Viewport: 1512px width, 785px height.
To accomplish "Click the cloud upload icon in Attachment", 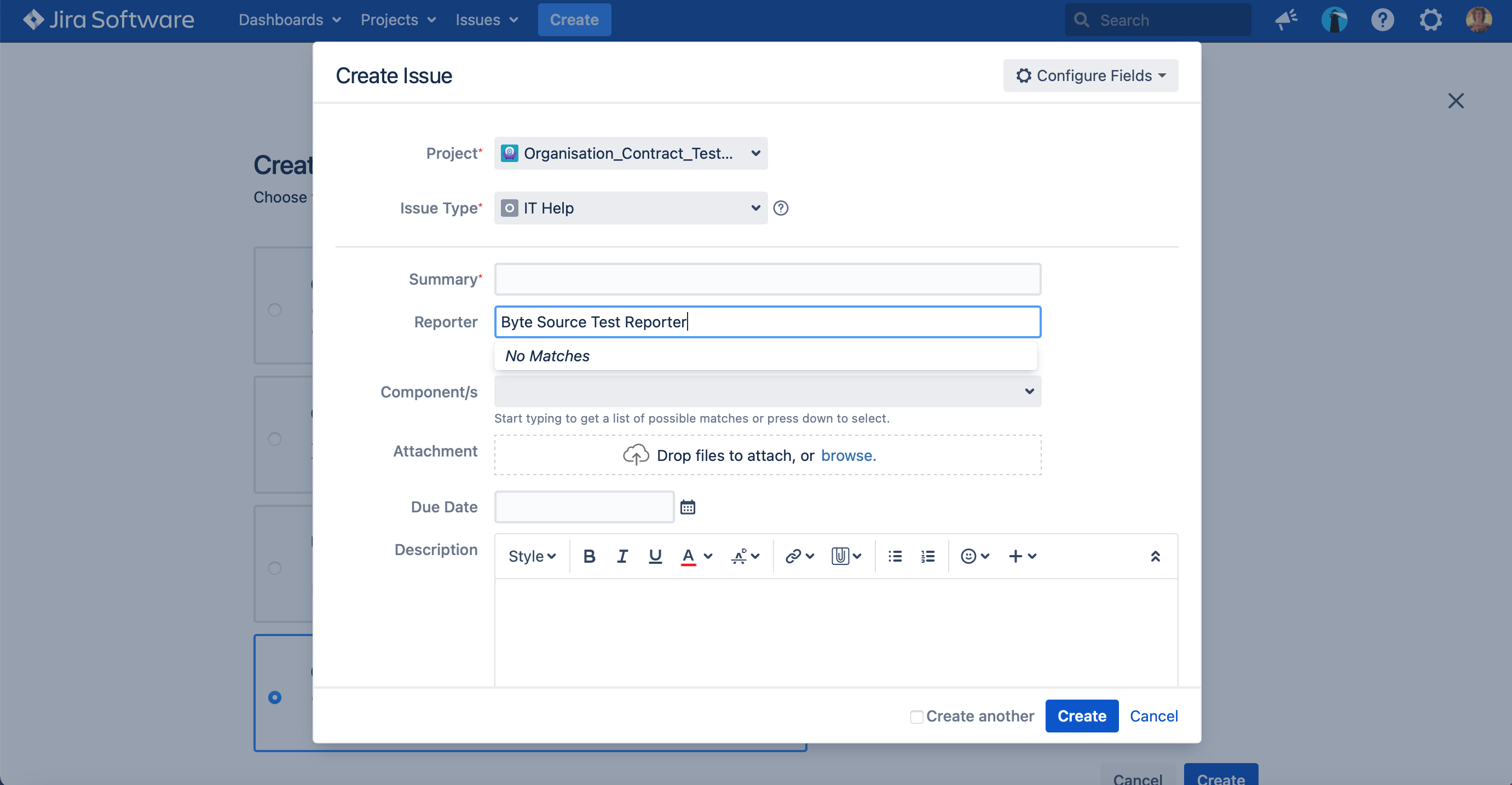I will 636,455.
